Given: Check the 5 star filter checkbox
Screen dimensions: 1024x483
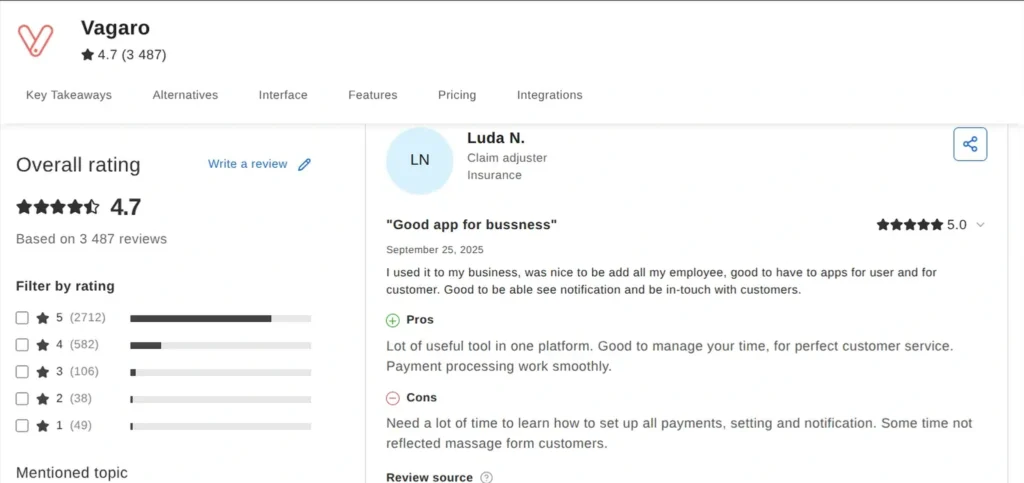Looking at the screenshot, I should [x=22, y=318].
